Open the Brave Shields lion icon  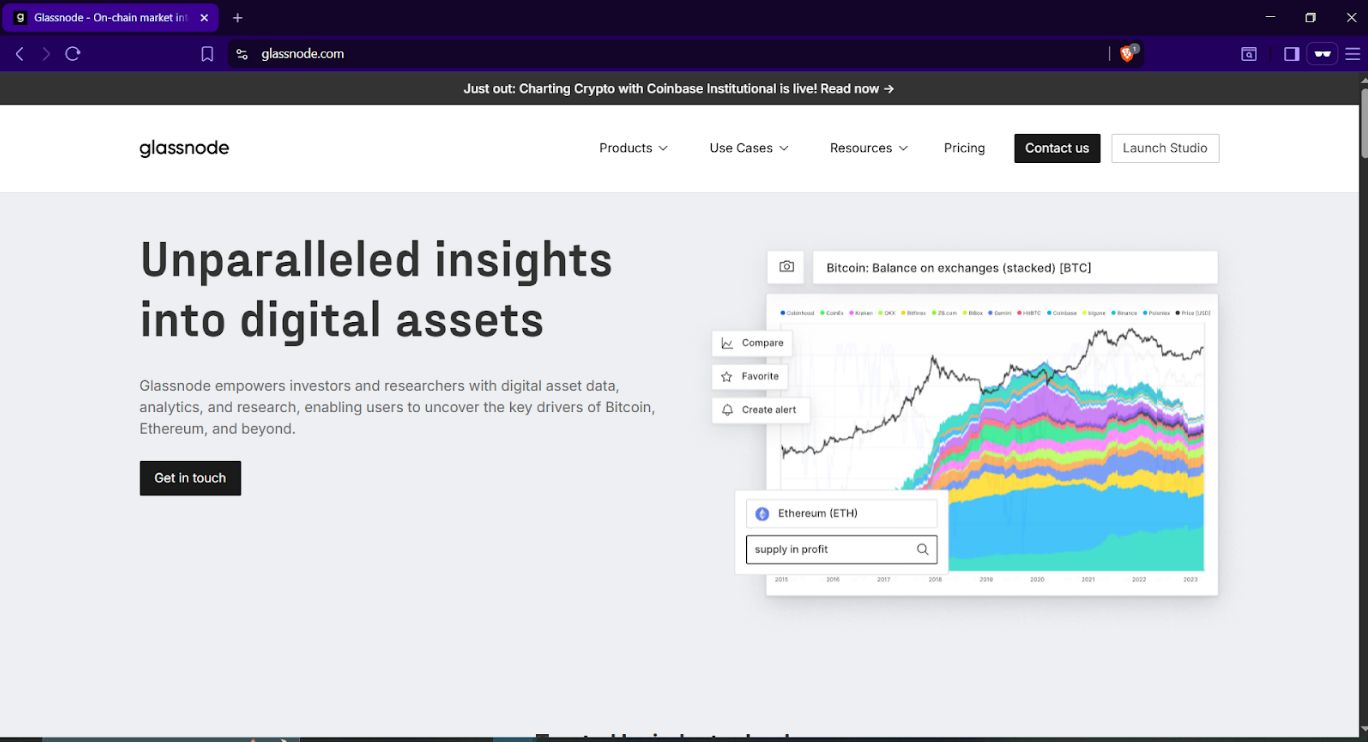click(x=1128, y=54)
